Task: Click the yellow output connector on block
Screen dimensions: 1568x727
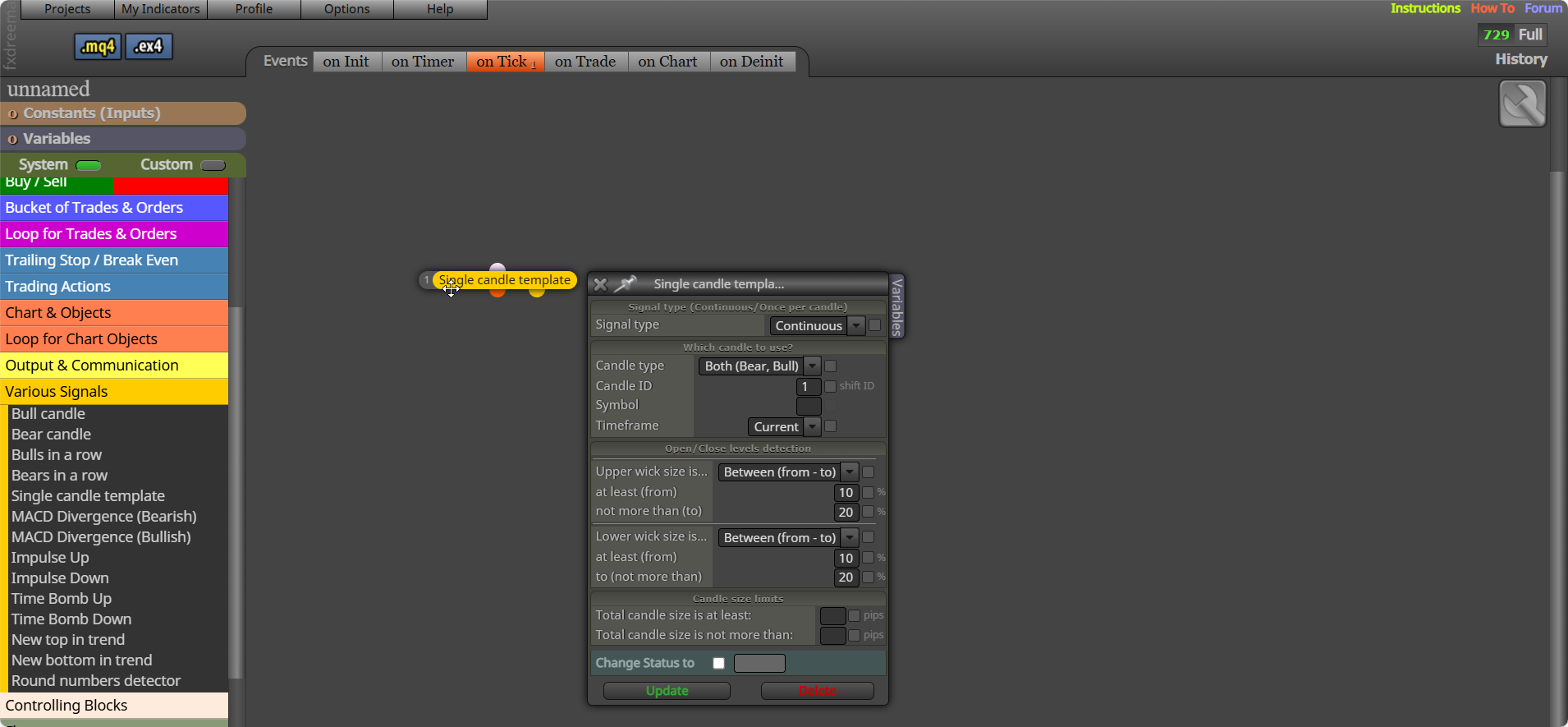Action: [537, 292]
